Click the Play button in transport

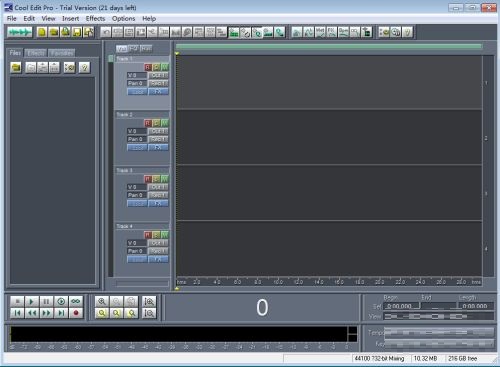(32, 302)
